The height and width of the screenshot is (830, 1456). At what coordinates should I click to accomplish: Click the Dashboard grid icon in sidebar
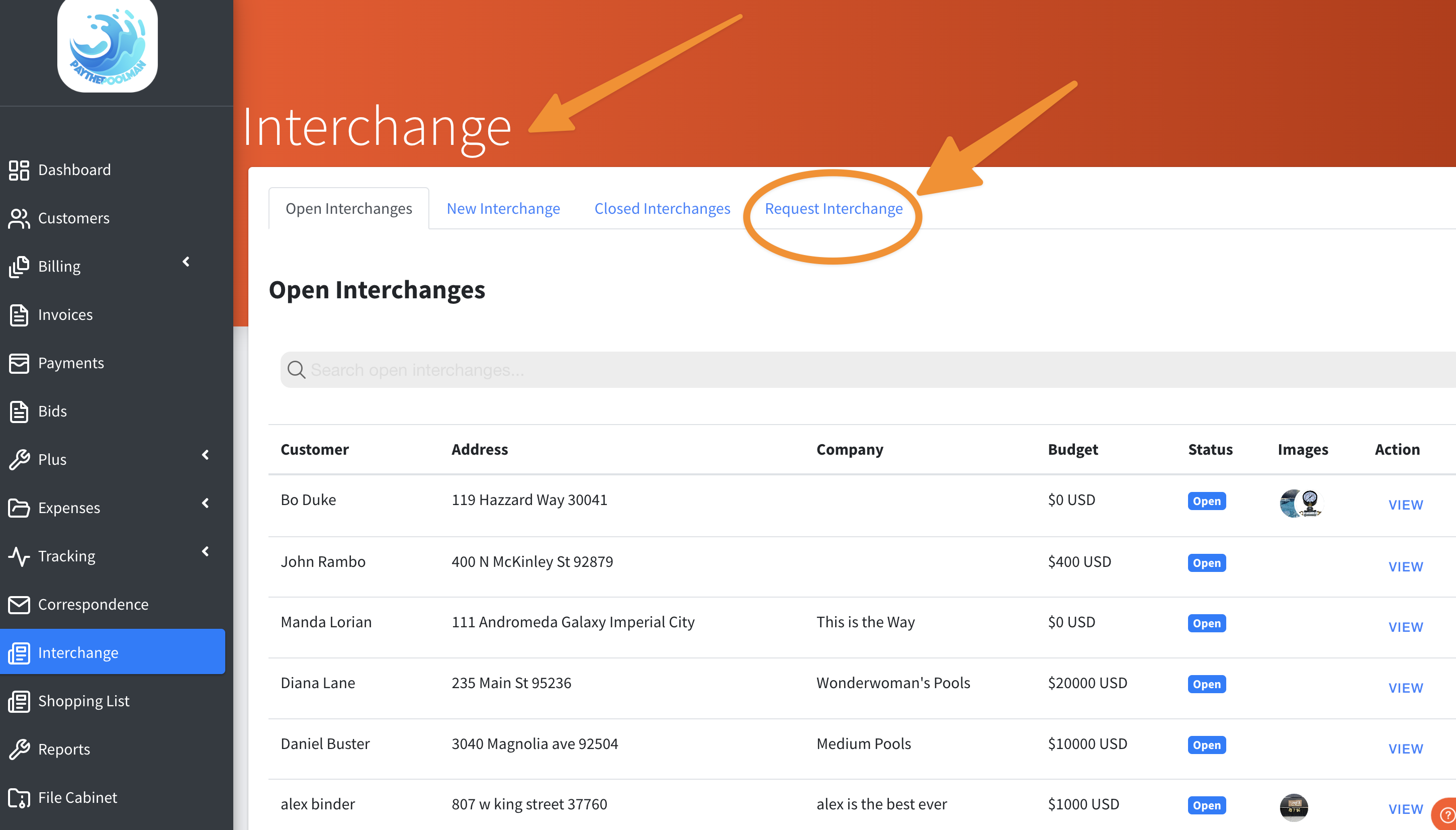click(19, 170)
